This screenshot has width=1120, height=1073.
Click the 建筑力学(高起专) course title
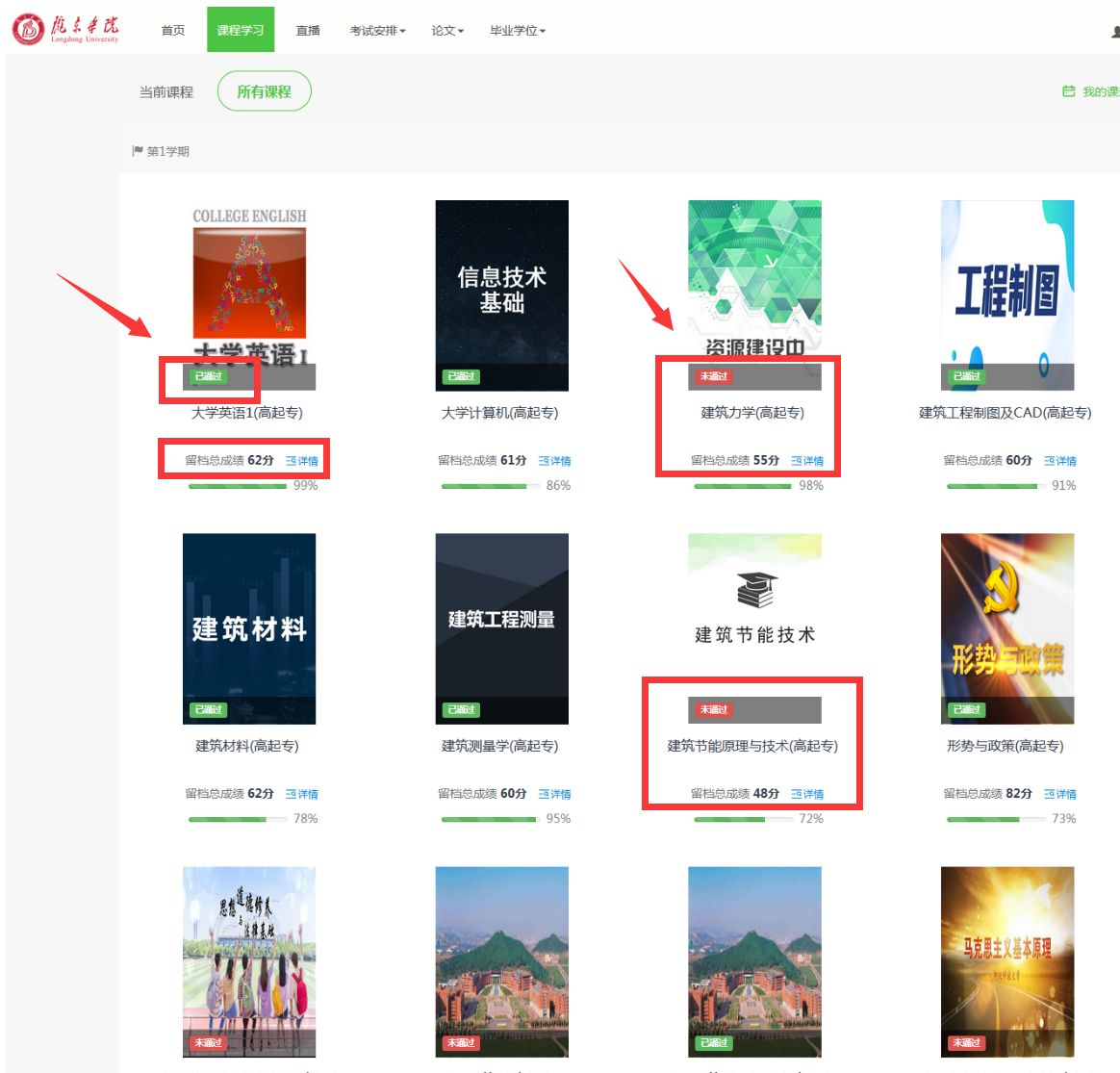(752, 413)
